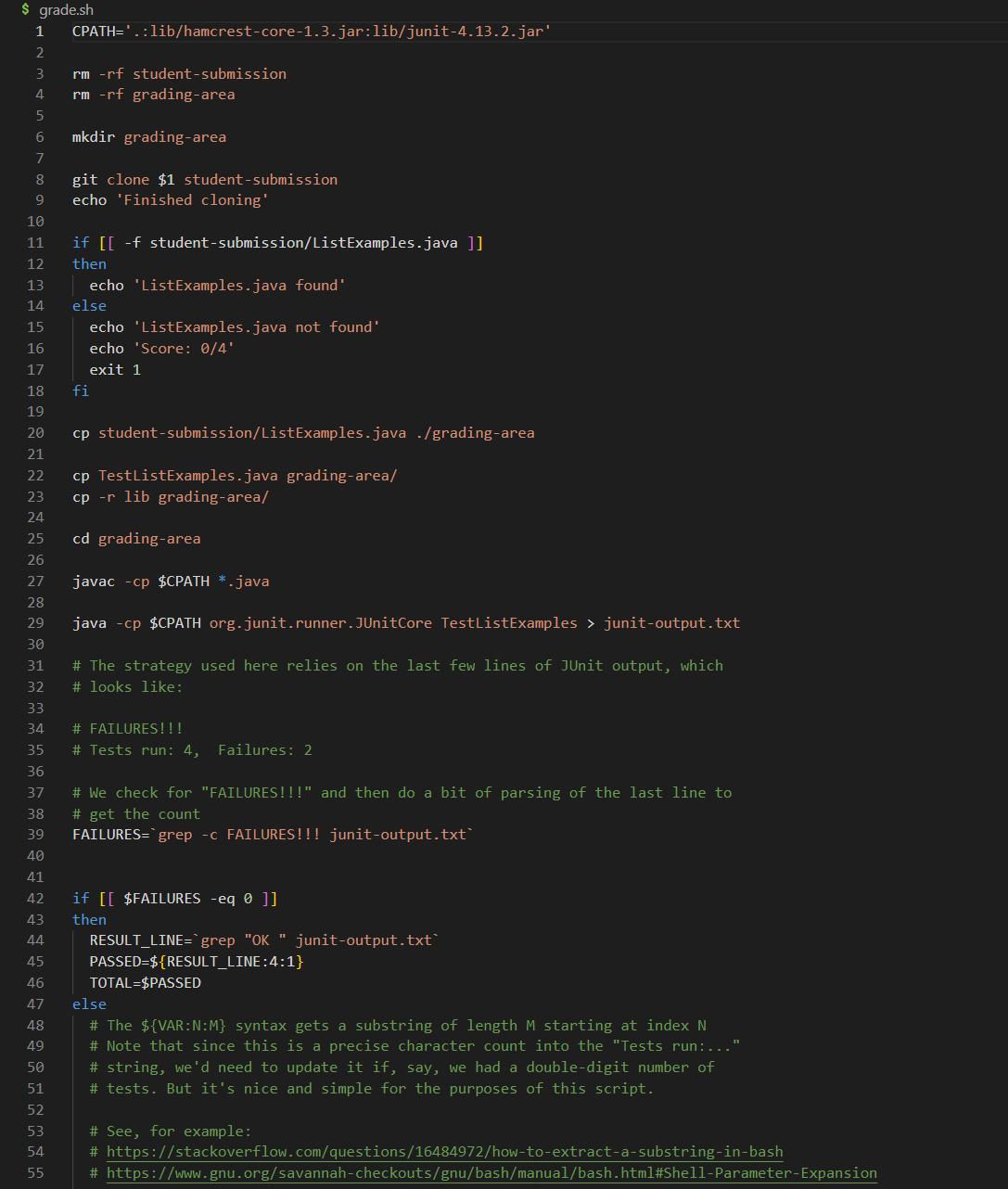This screenshot has width=1008, height=1189.
Task: Click the javac command on line 27
Action: click(x=94, y=582)
